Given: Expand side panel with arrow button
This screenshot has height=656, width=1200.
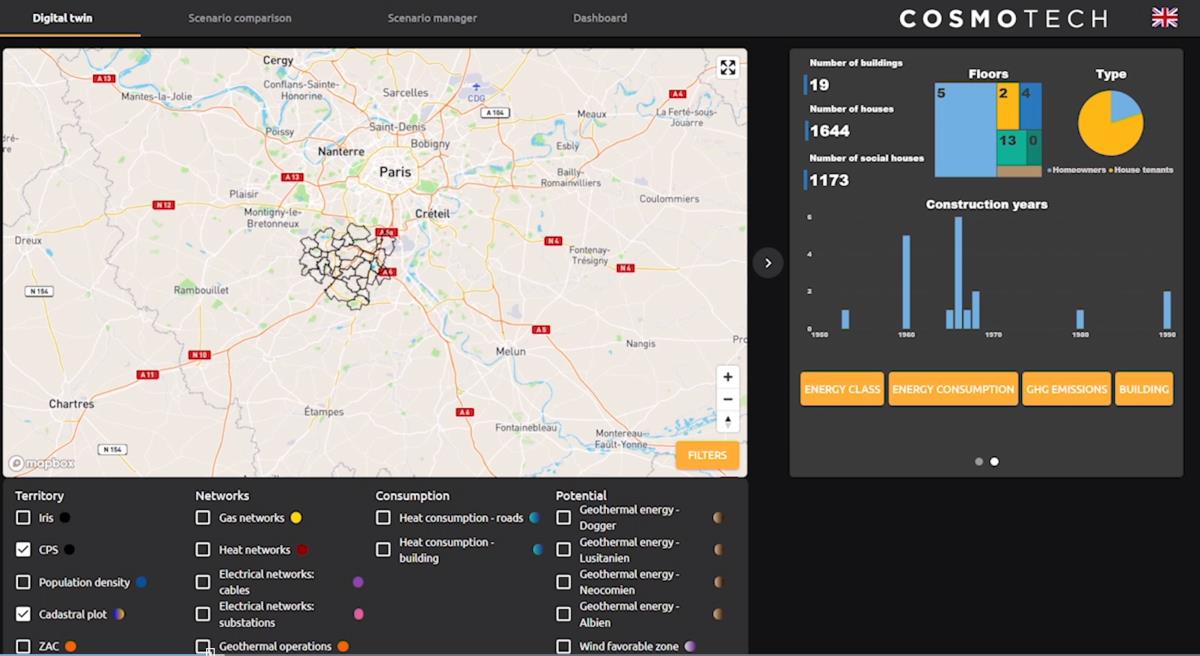Looking at the screenshot, I should pyautogui.click(x=768, y=263).
